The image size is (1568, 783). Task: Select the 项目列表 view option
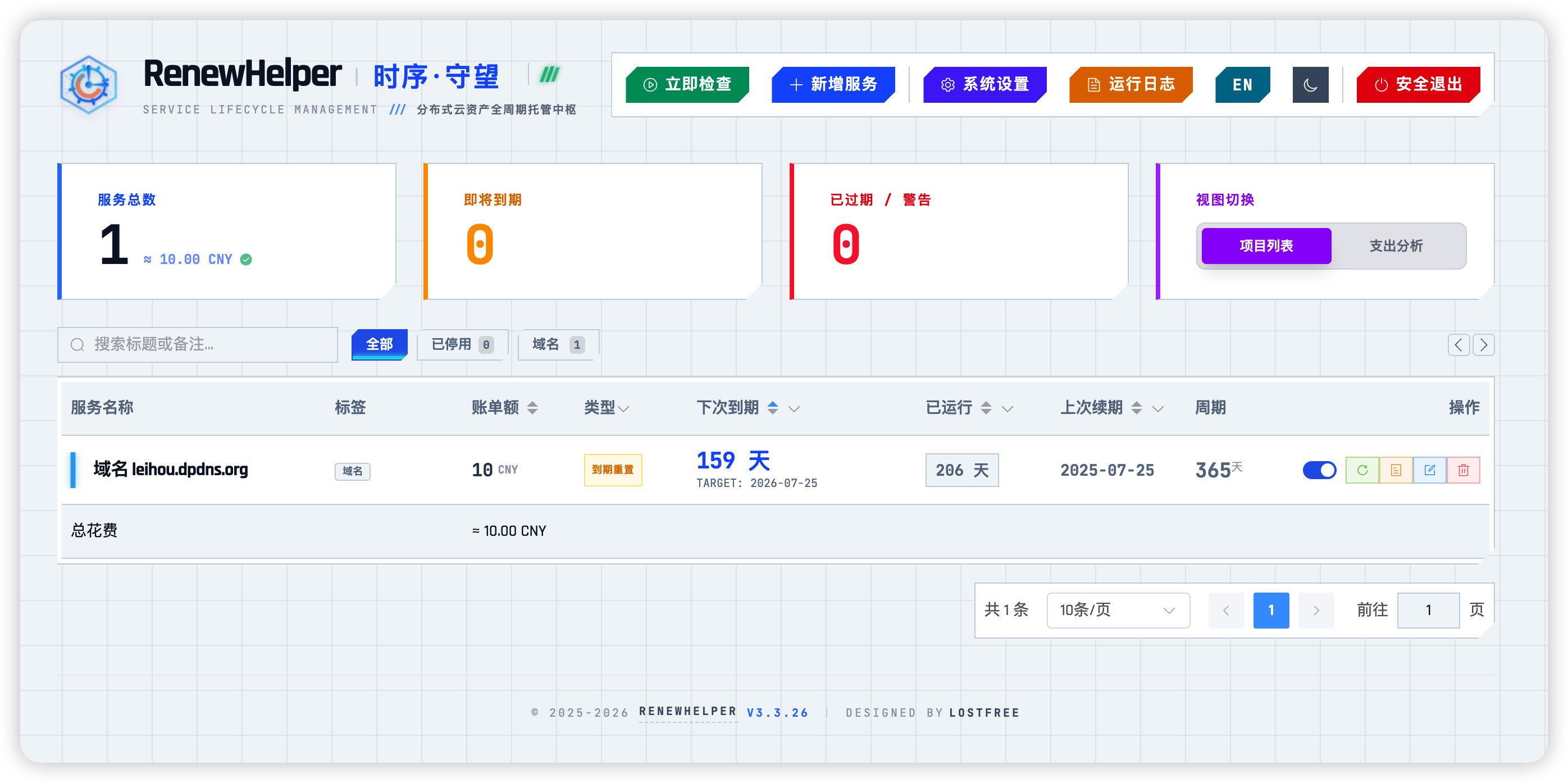click(1266, 246)
